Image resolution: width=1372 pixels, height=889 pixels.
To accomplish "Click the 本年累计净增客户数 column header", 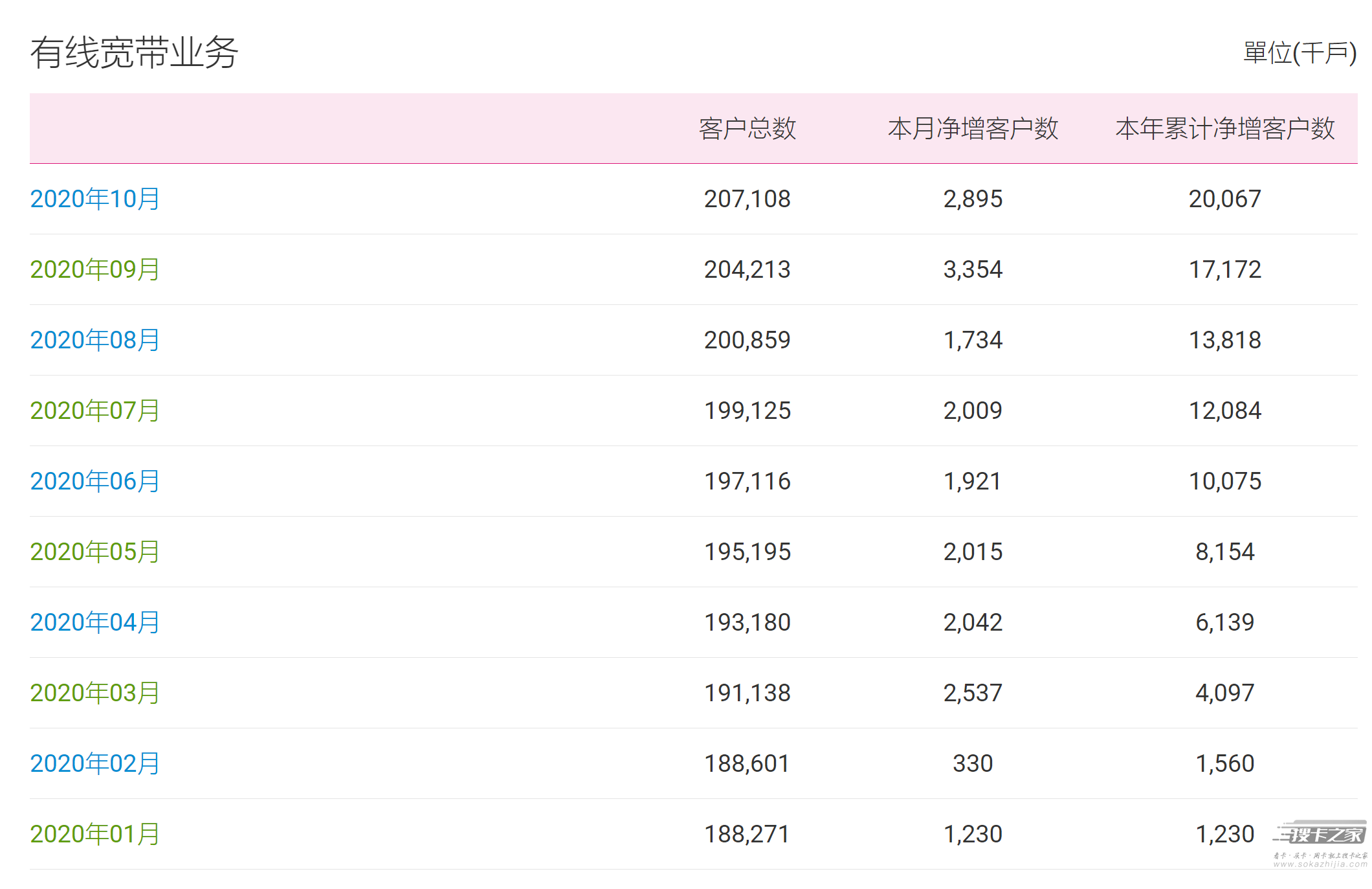I will (x=1224, y=129).
